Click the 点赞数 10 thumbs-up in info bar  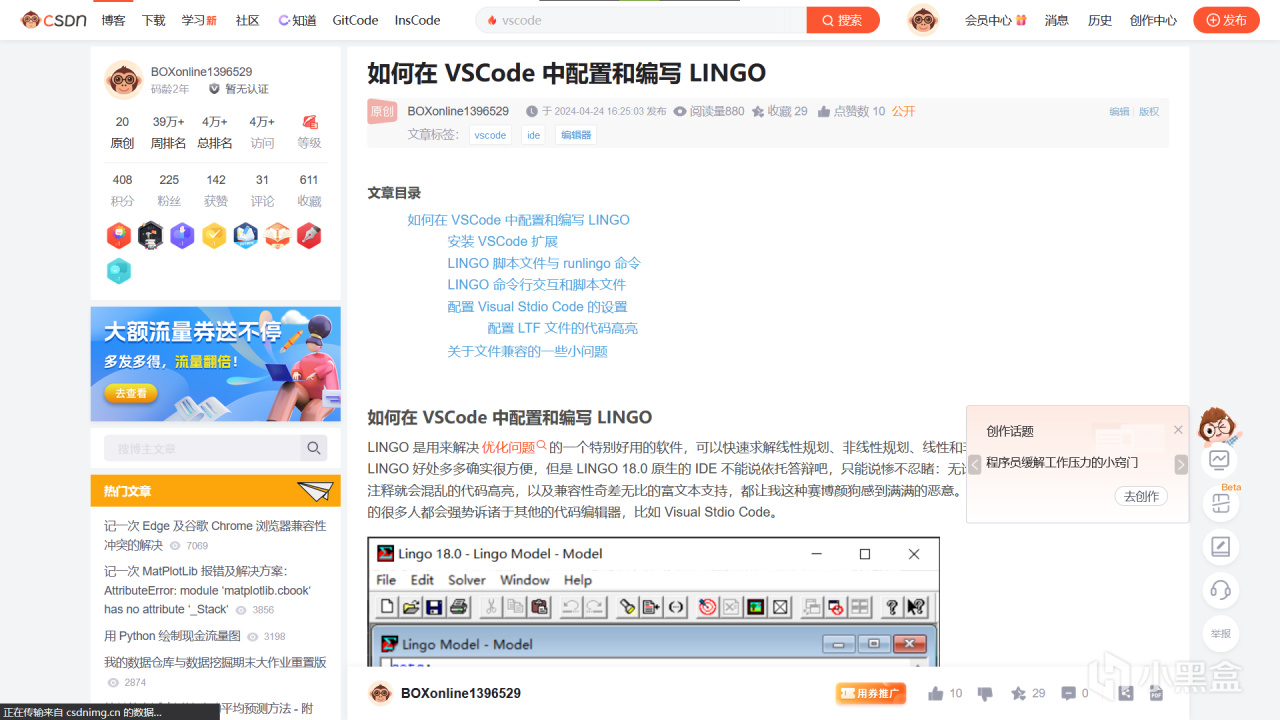tap(851, 111)
